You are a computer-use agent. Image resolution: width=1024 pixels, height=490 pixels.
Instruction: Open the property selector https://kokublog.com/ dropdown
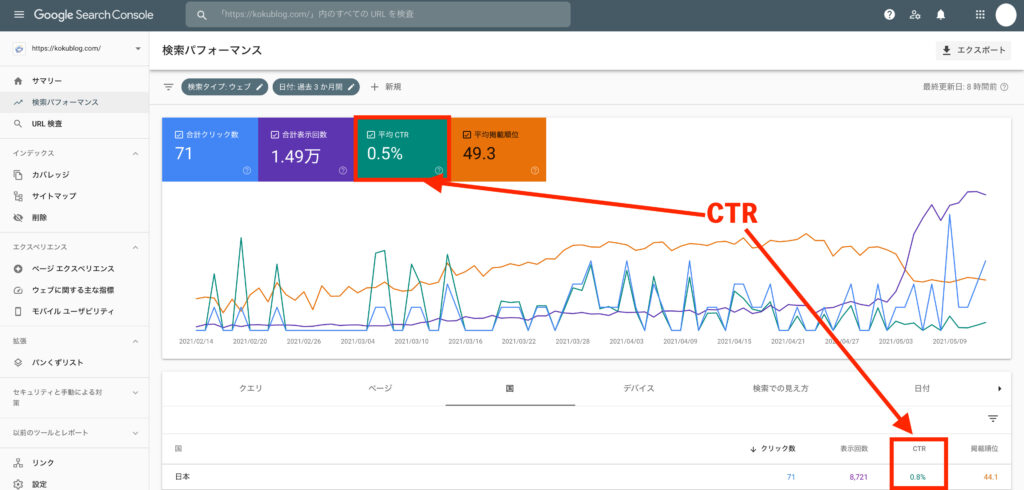(x=77, y=48)
